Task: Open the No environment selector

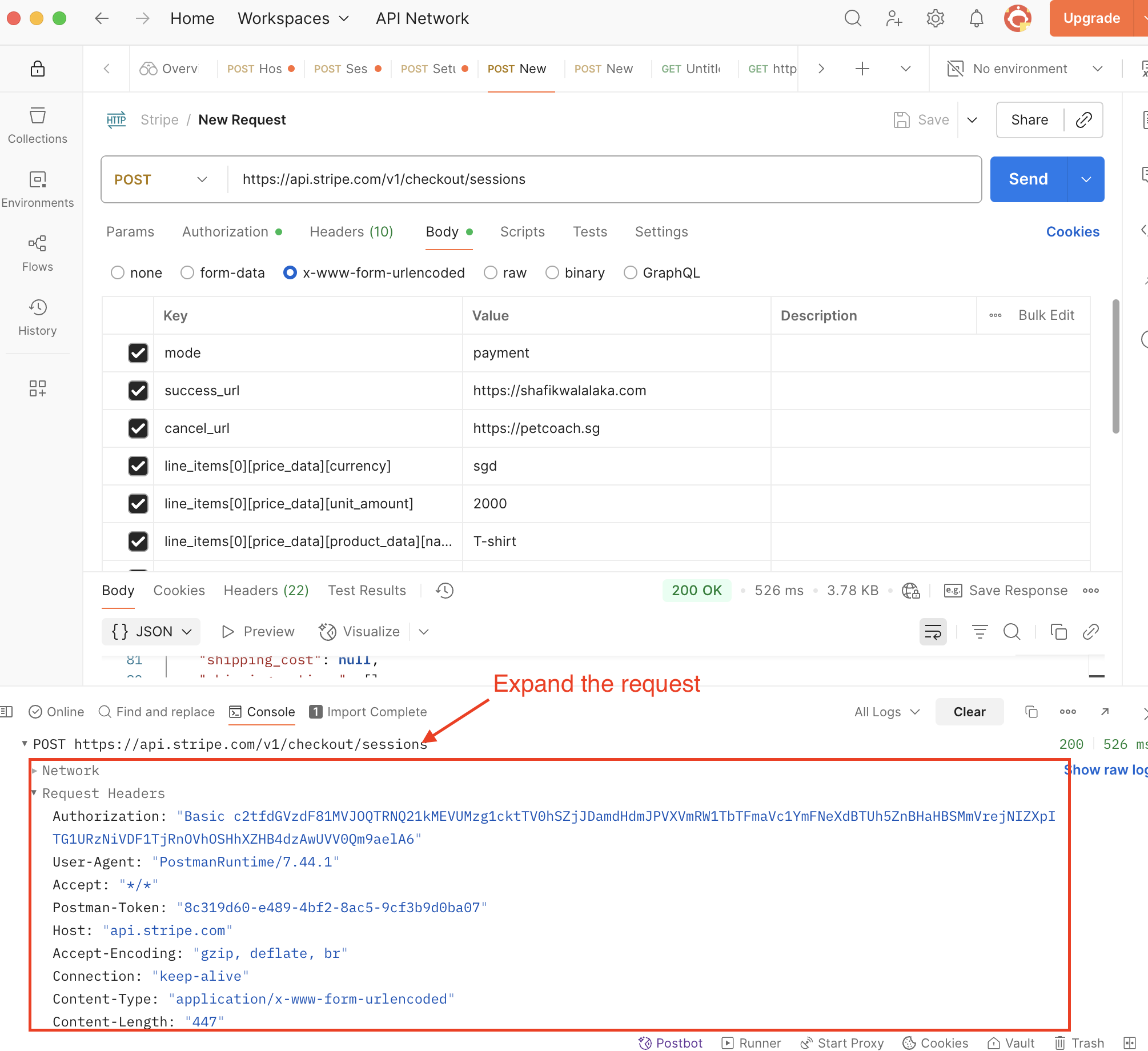Action: tap(1026, 69)
